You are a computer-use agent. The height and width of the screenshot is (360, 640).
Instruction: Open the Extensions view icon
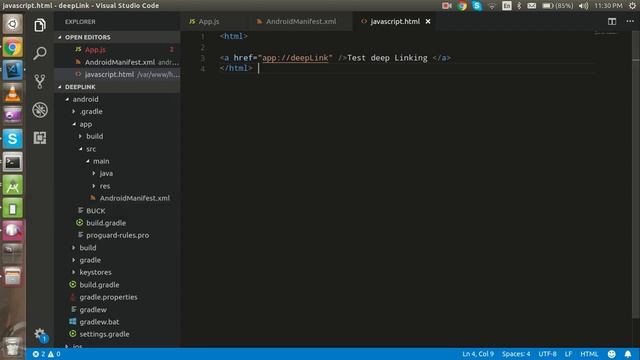[40, 138]
